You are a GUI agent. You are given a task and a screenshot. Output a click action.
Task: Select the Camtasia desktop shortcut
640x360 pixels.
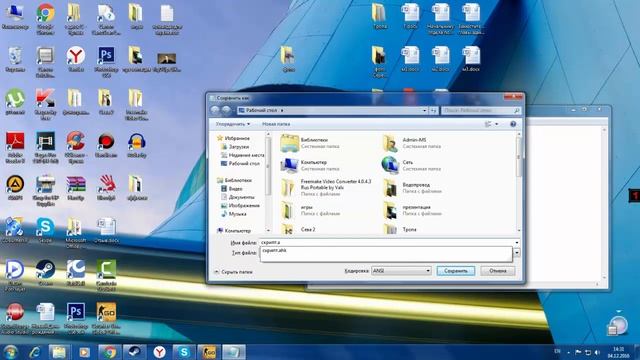coord(107,275)
